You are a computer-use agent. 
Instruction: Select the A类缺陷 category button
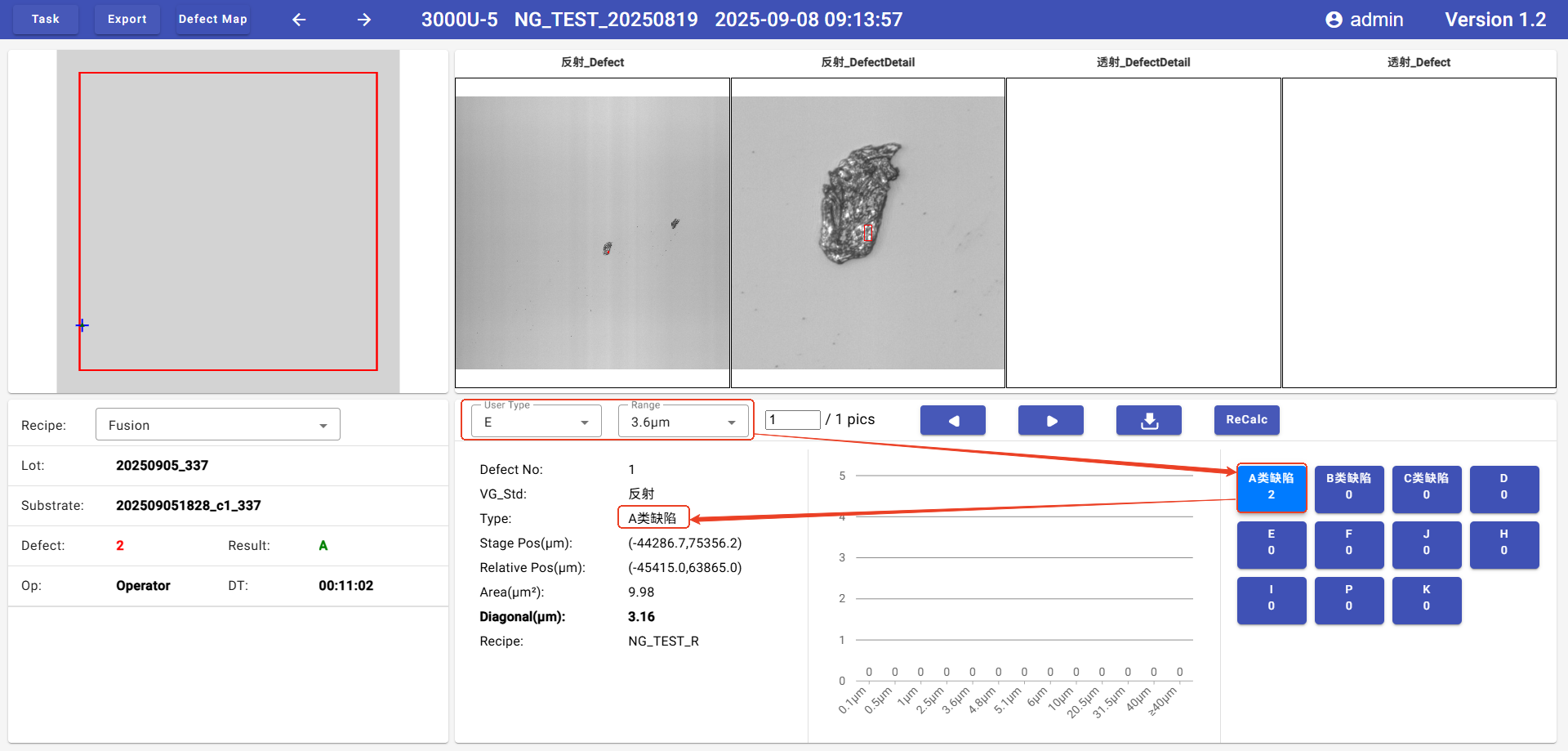(x=1271, y=487)
